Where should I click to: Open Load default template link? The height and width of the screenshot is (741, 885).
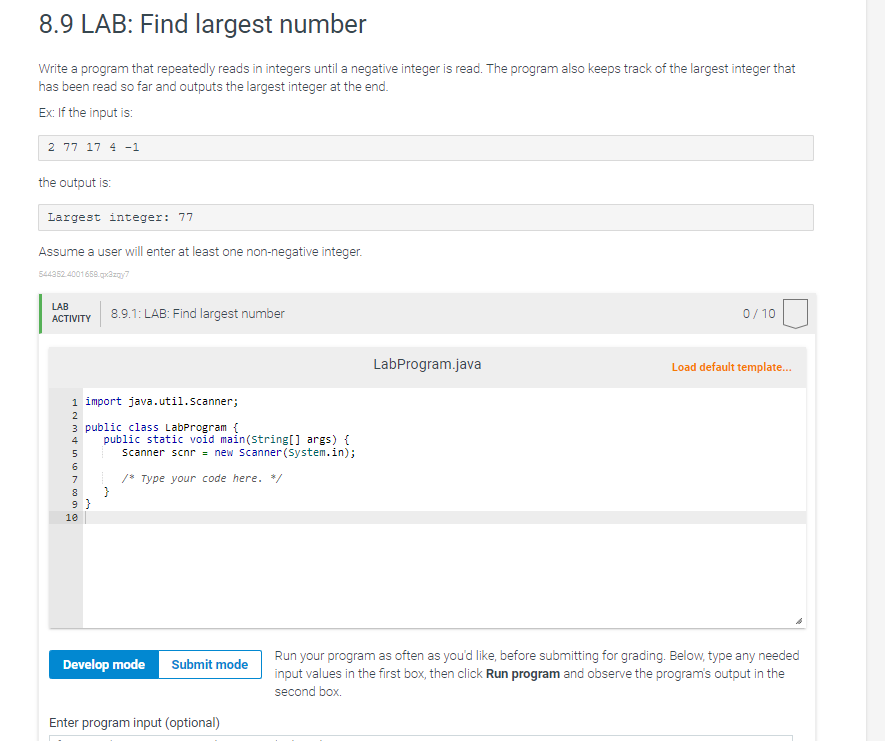(731, 367)
